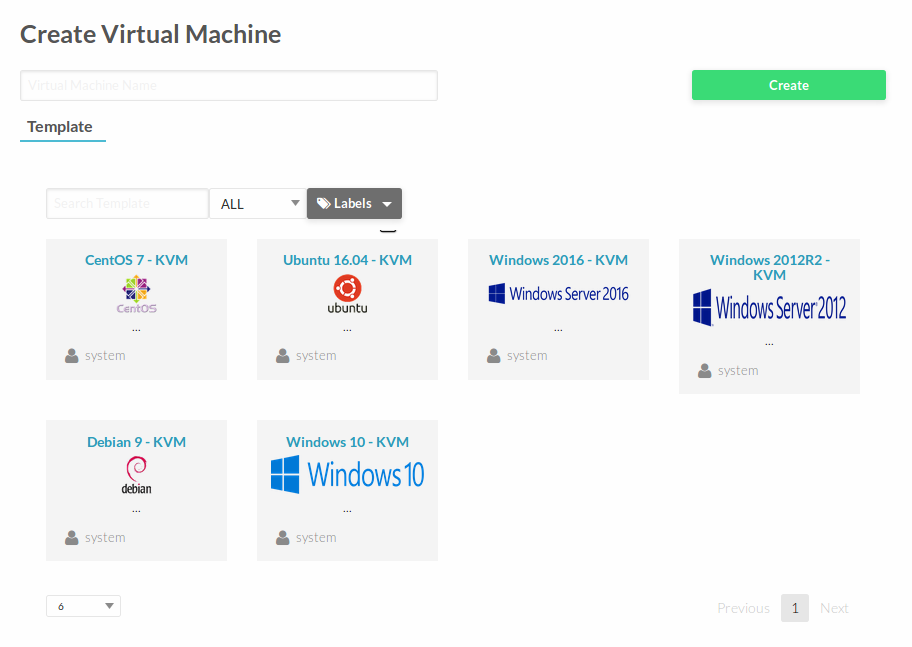Click the ellipsis description in Windows 2012R2 card

tap(769, 344)
